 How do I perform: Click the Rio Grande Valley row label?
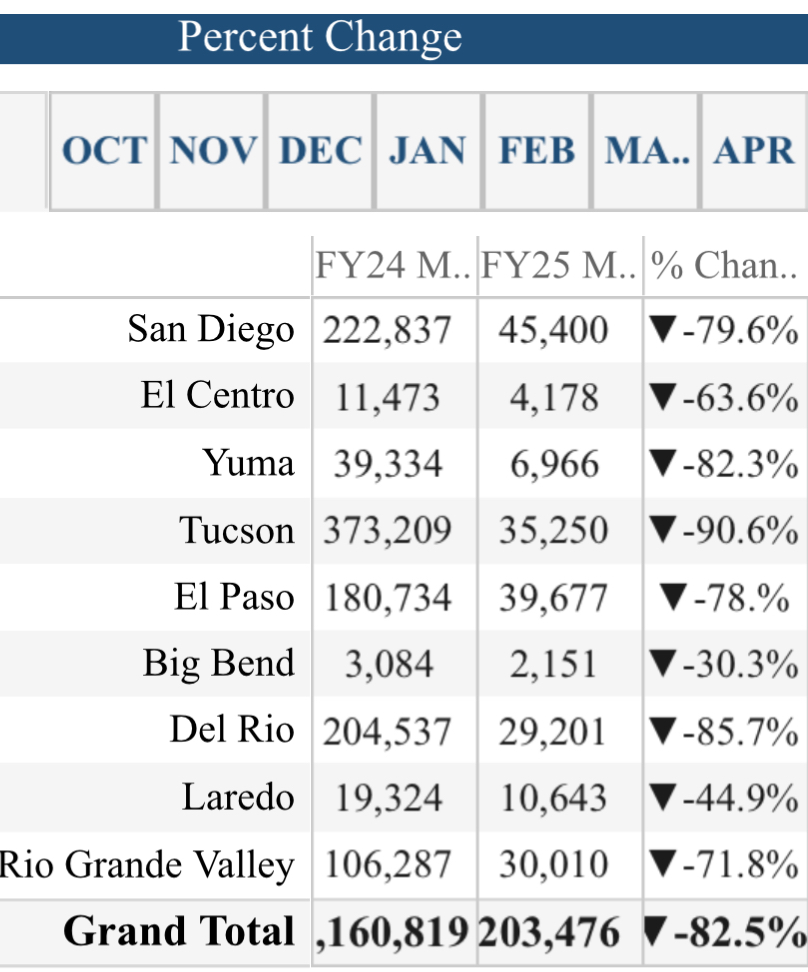pyautogui.click(x=147, y=865)
